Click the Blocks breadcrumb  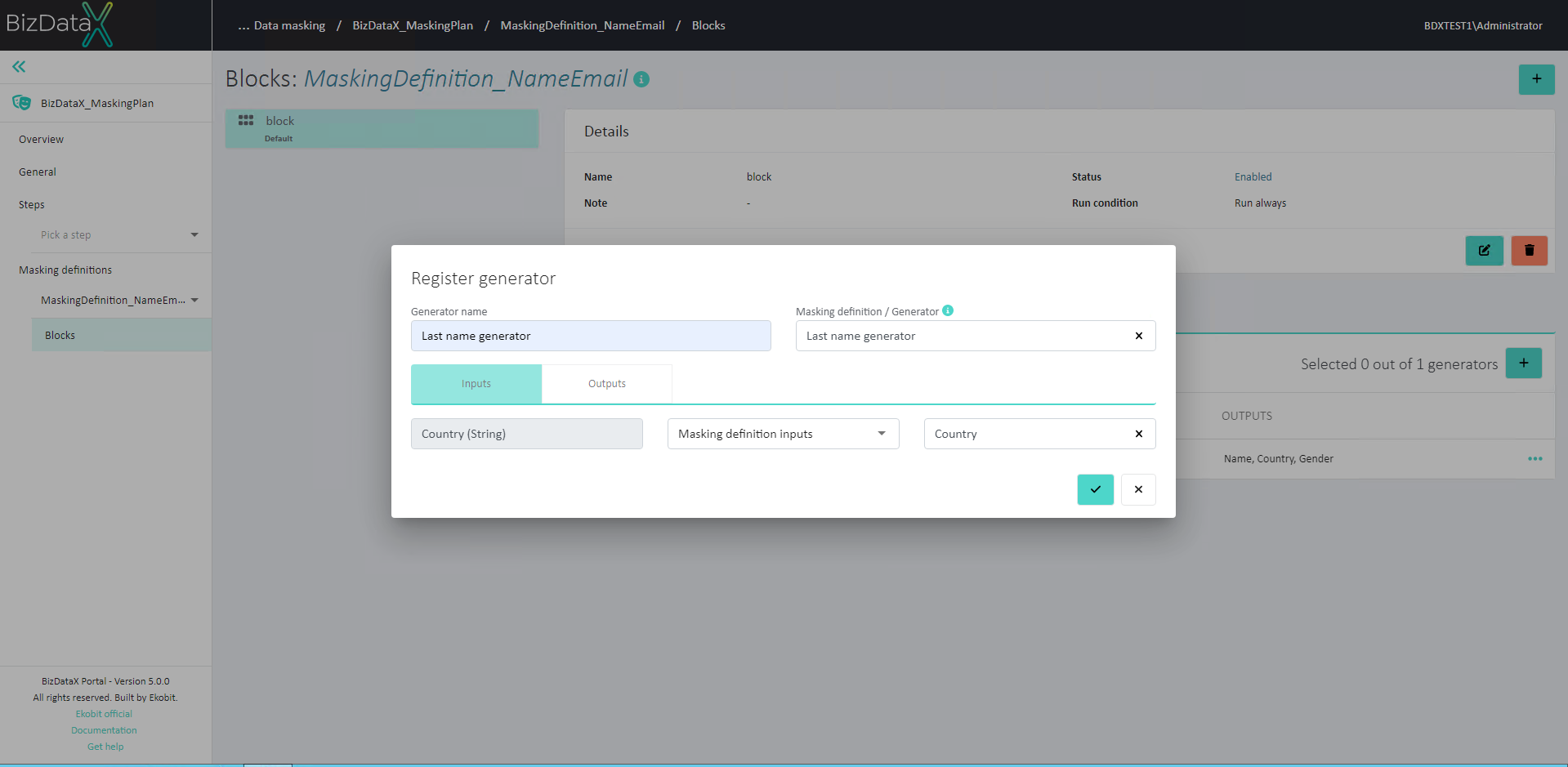coord(708,25)
